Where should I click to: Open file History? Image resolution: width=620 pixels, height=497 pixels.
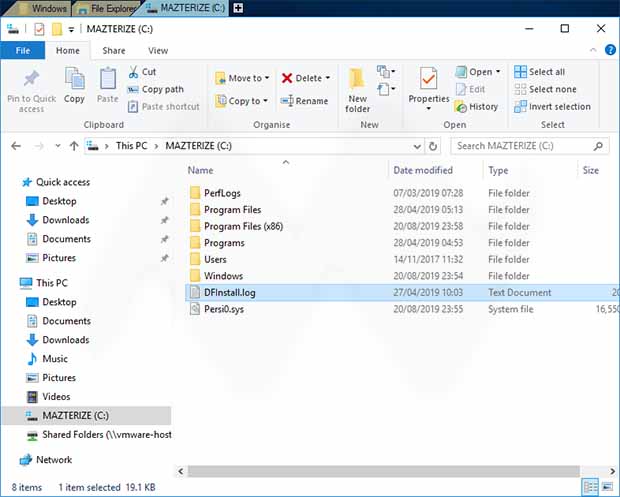tap(476, 107)
